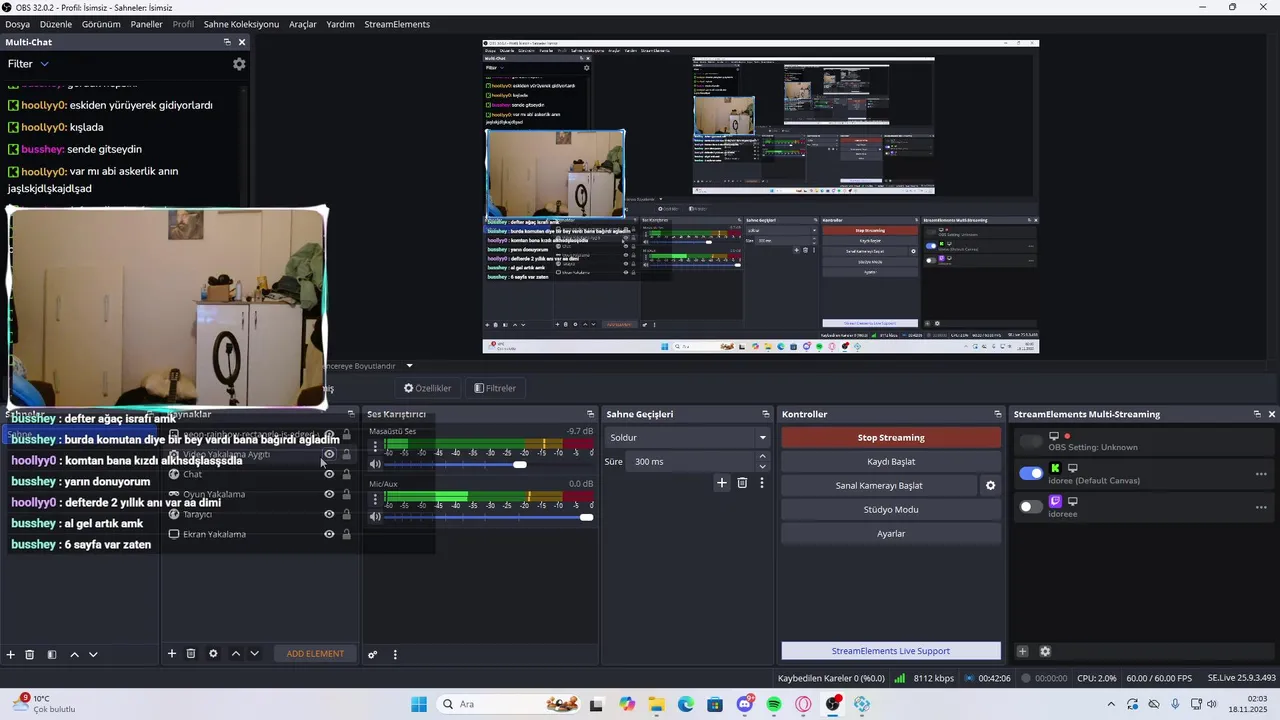Enter Stüdyo Modu
Image resolution: width=1280 pixels, height=720 pixels.
891,510
